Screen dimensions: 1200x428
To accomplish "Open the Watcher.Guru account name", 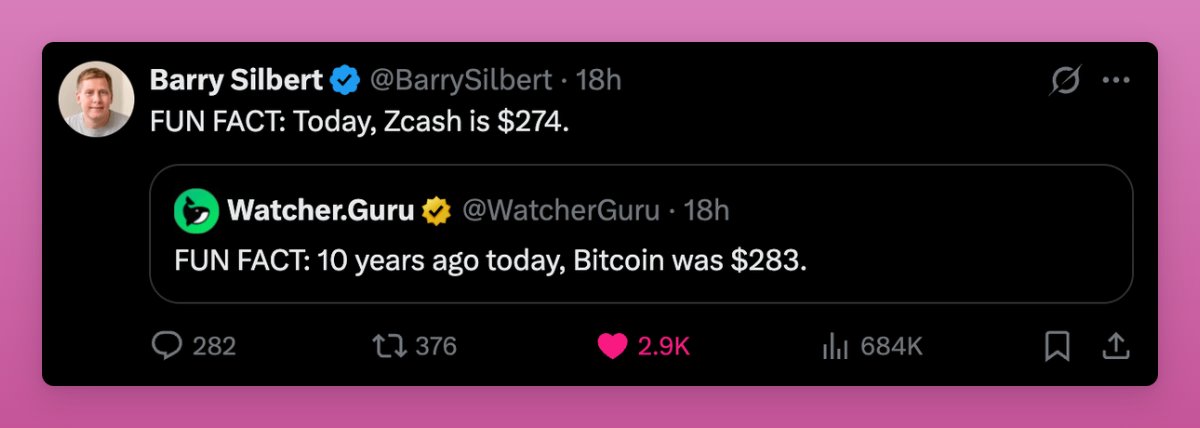I will pyautogui.click(x=320, y=210).
